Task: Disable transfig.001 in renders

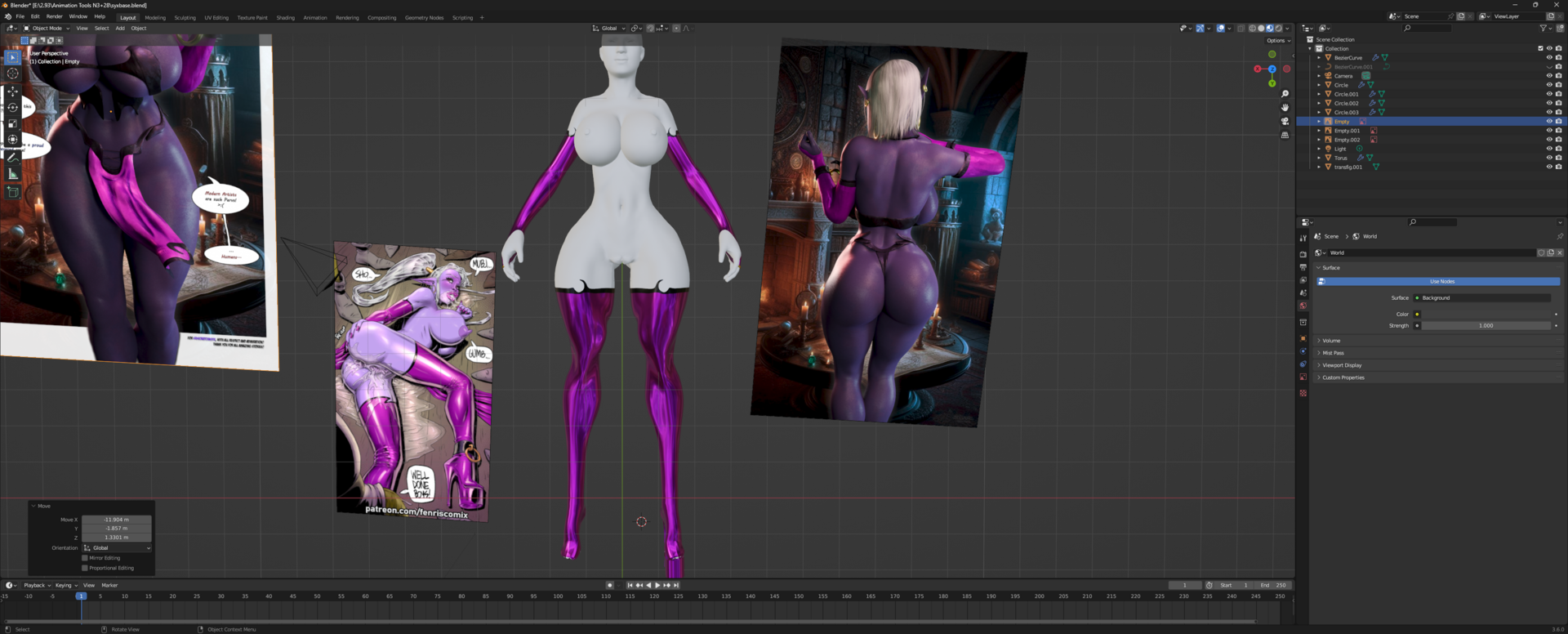Action: pos(1558,167)
